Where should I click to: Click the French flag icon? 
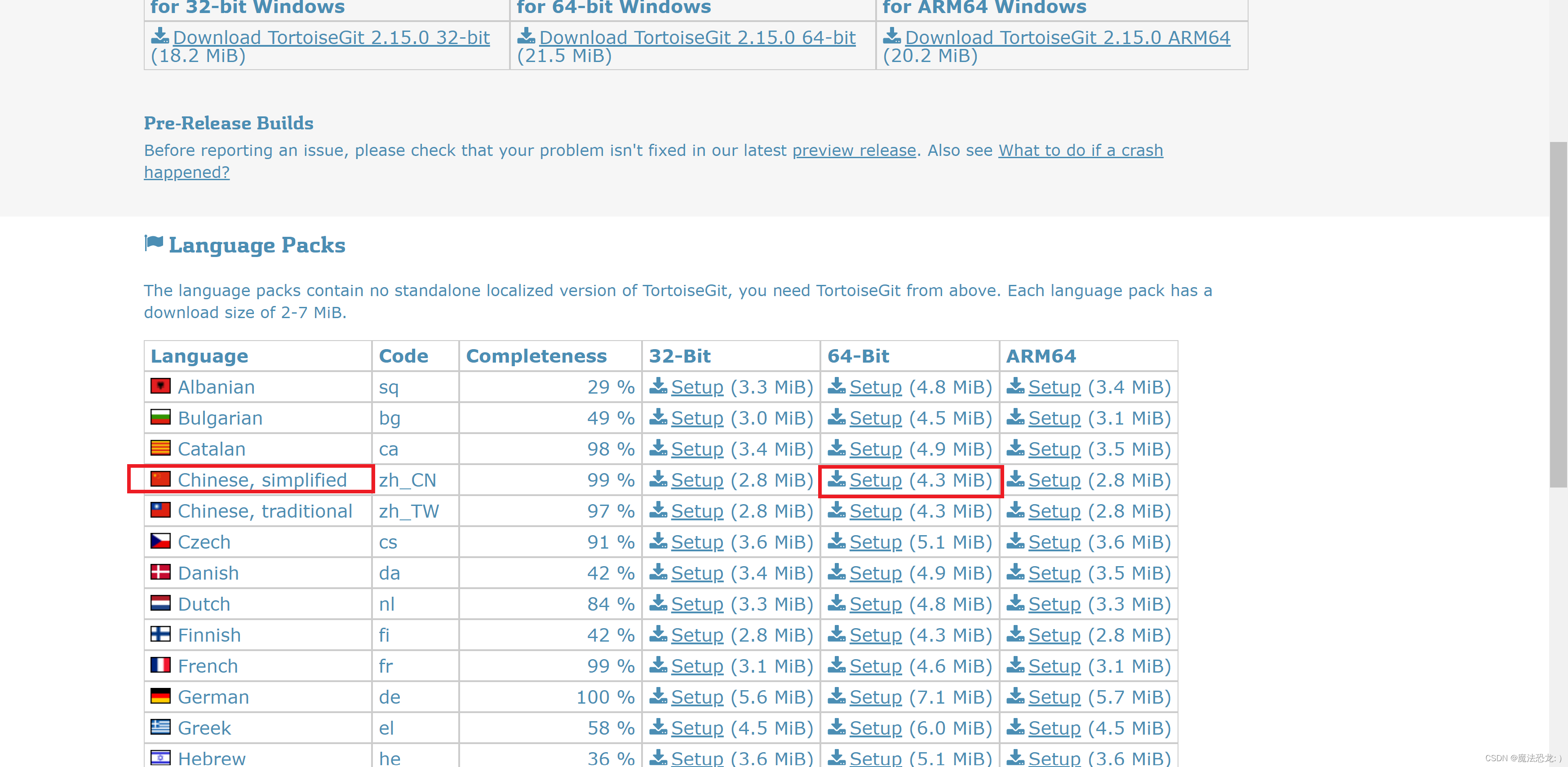coord(161,665)
